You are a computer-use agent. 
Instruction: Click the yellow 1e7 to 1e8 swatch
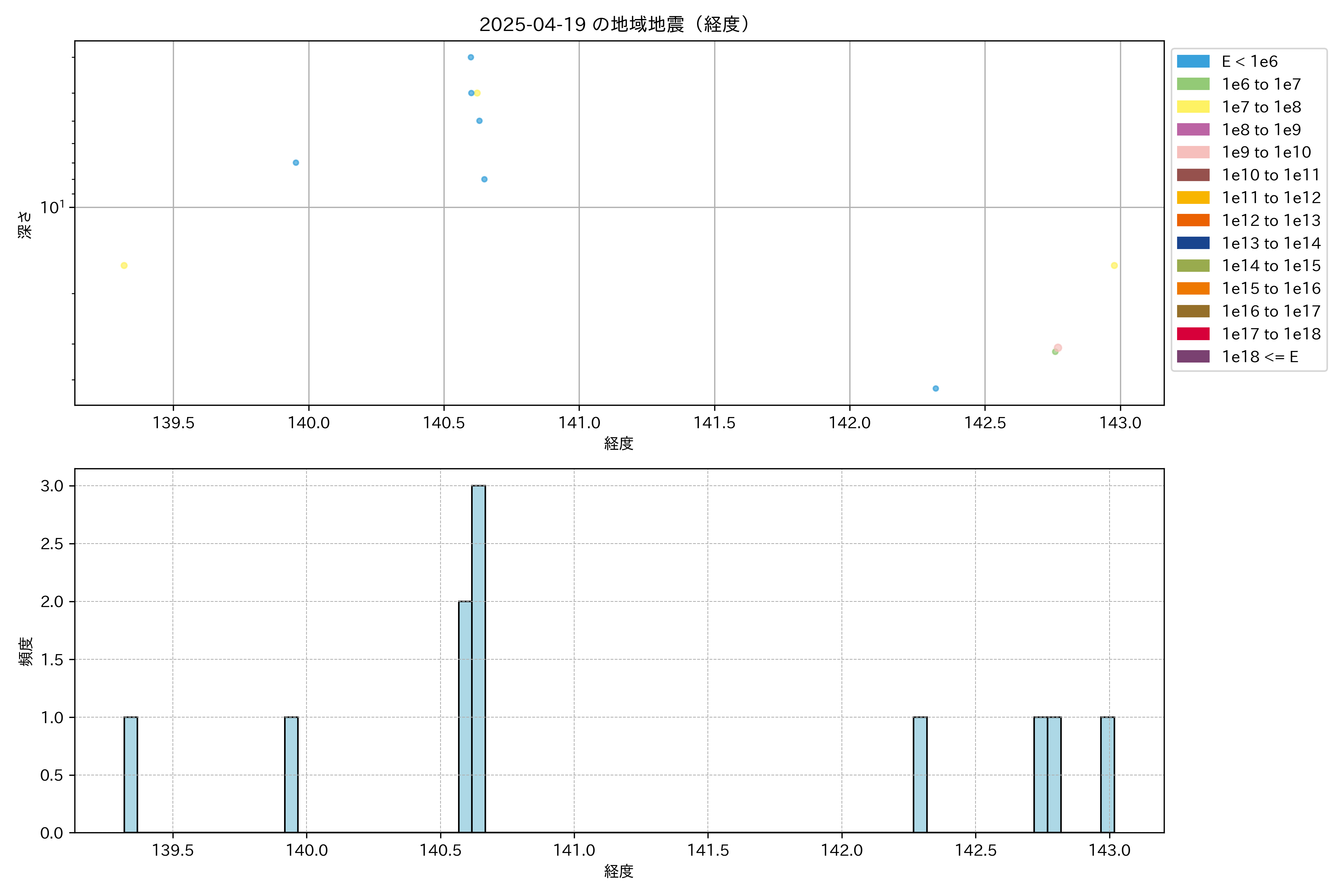[1192, 107]
